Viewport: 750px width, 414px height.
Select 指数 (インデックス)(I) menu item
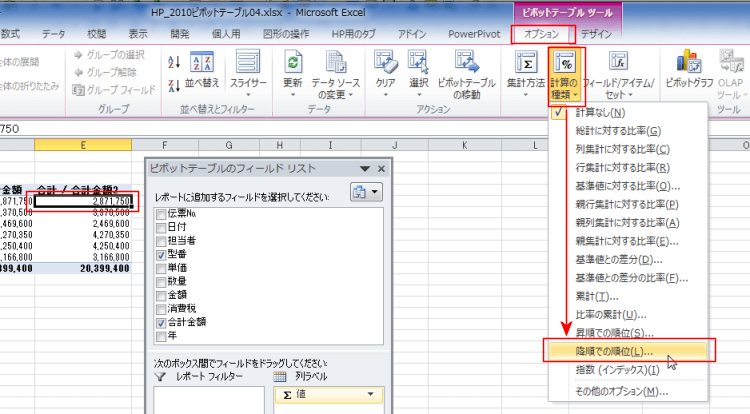[x=628, y=370]
